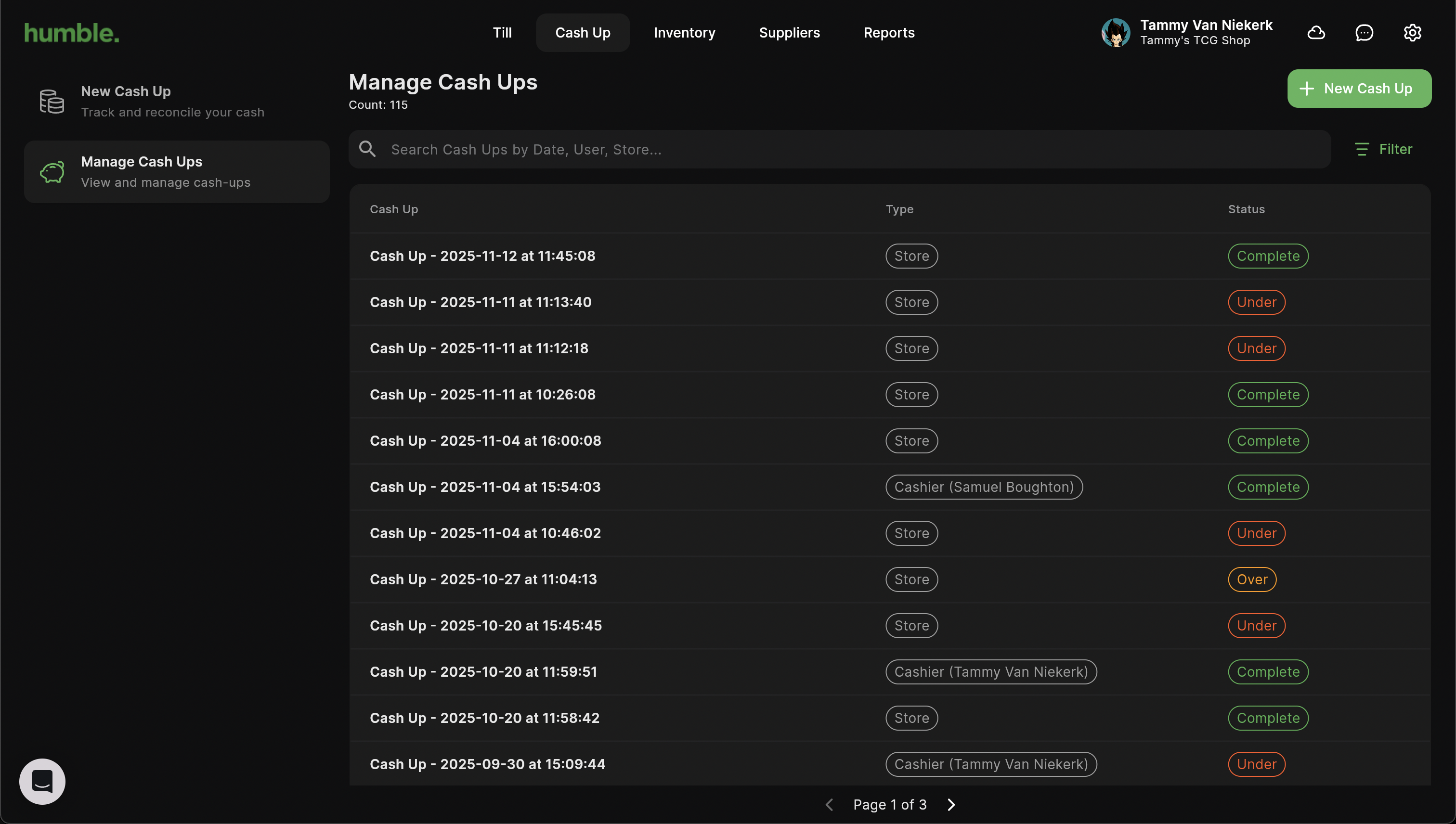Open the Reports tab

coord(889,33)
